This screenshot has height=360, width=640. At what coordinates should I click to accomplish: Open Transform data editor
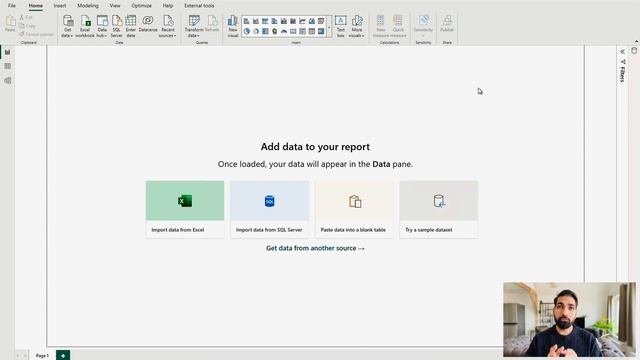pyautogui.click(x=194, y=26)
